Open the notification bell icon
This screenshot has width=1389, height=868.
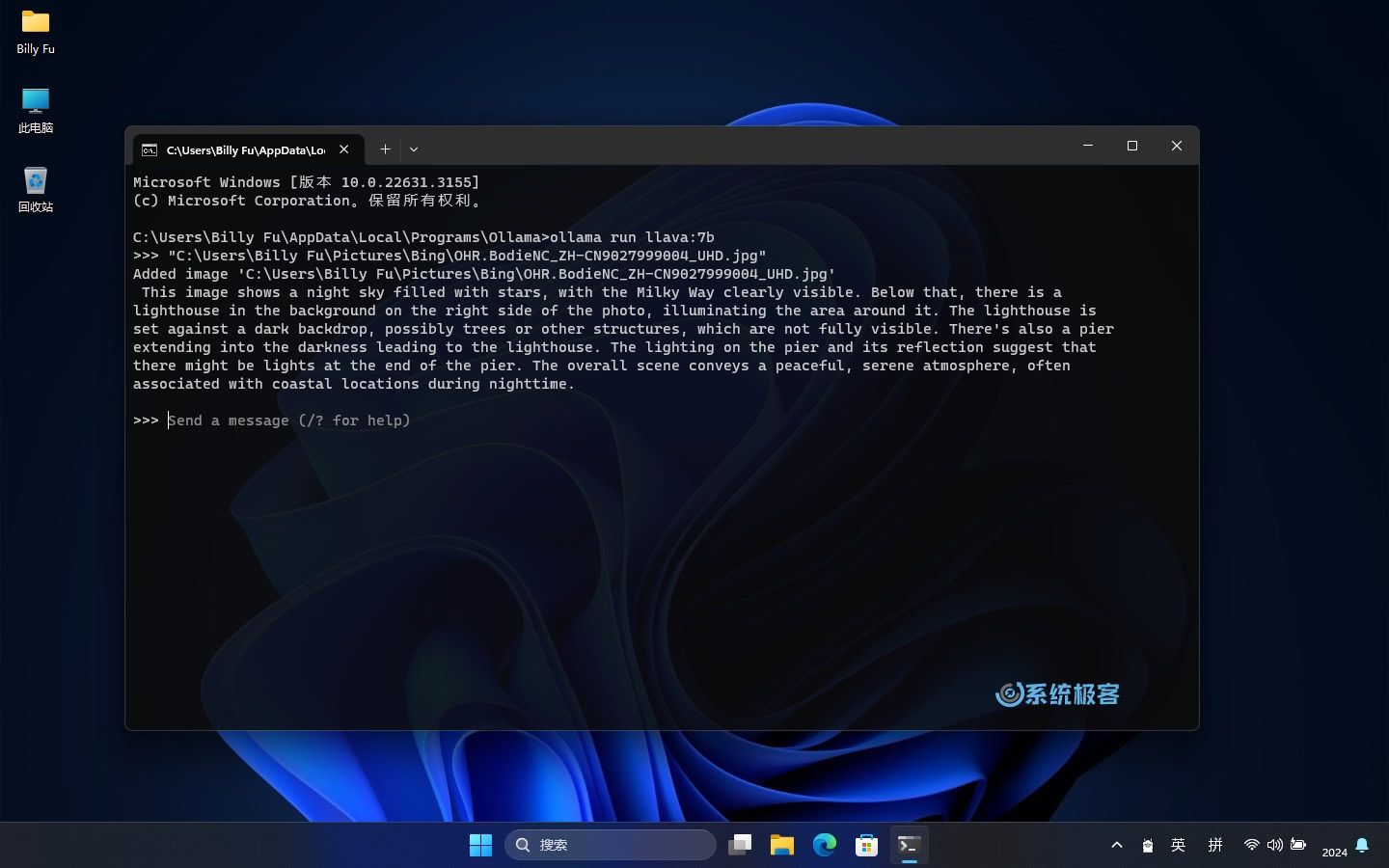[x=1362, y=845]
